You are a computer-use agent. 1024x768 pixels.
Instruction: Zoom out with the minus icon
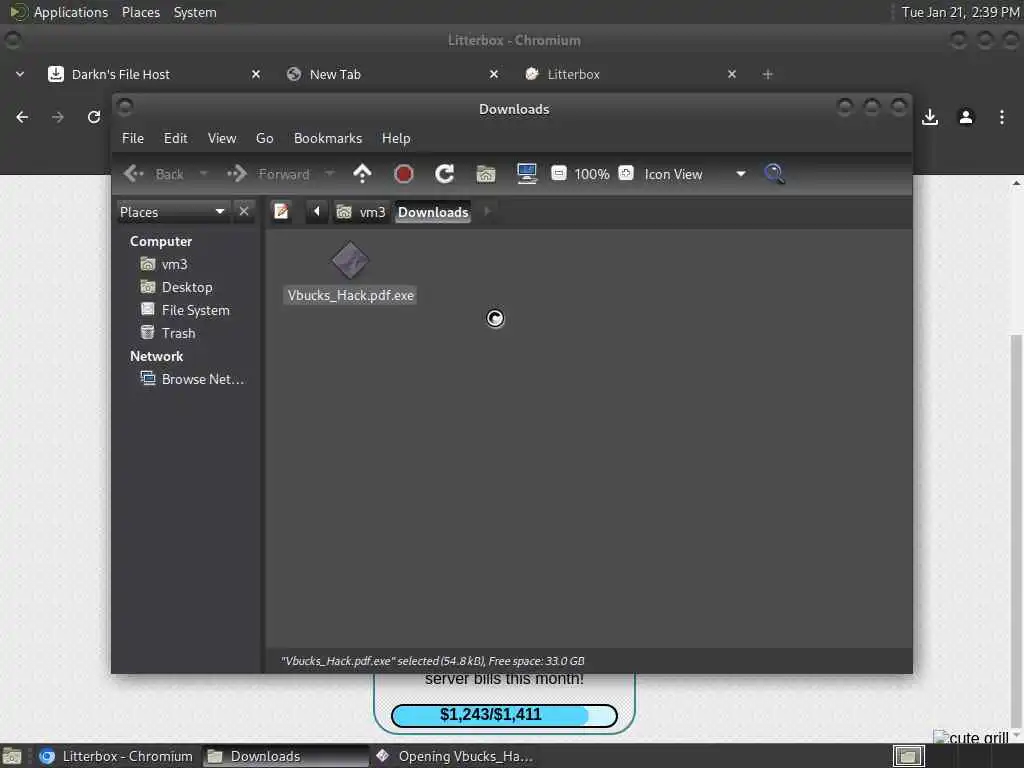coord(559,173)
